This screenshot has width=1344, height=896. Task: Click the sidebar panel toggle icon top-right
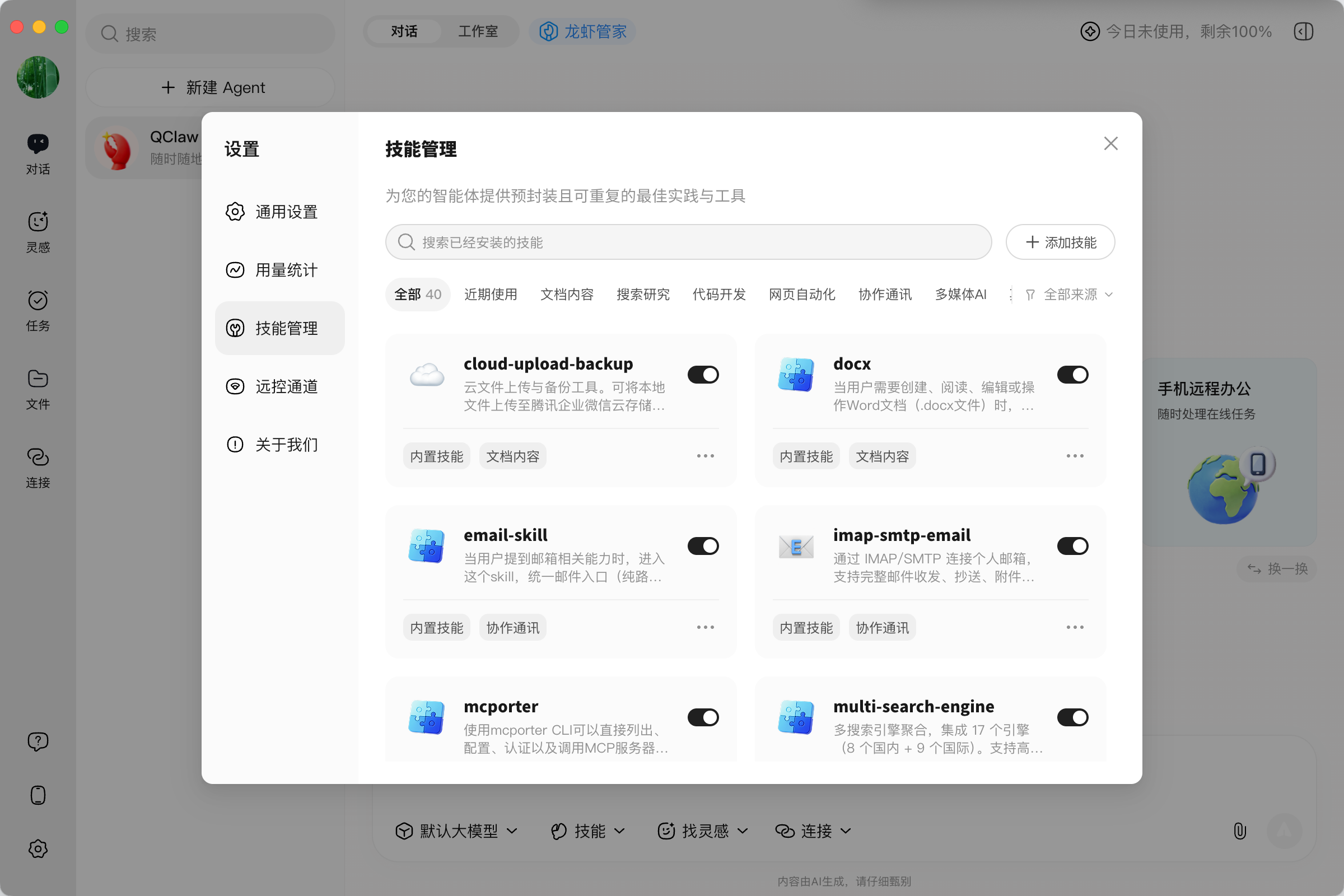[1304, 31]
